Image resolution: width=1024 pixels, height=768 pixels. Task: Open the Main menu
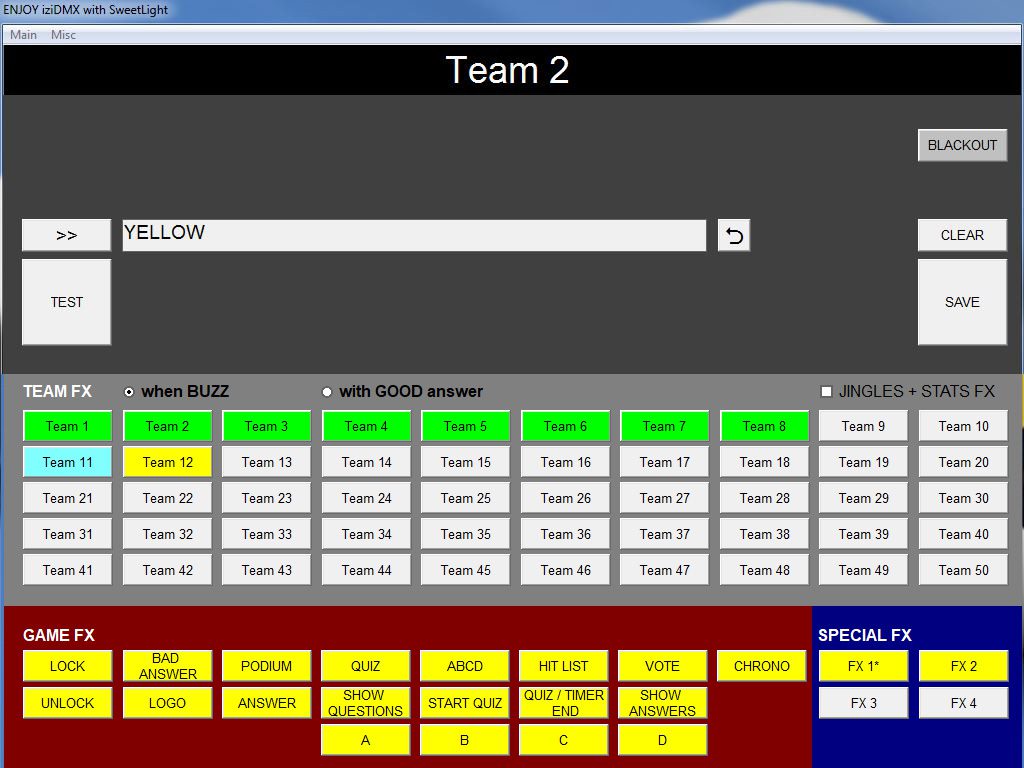coord(24,35)
